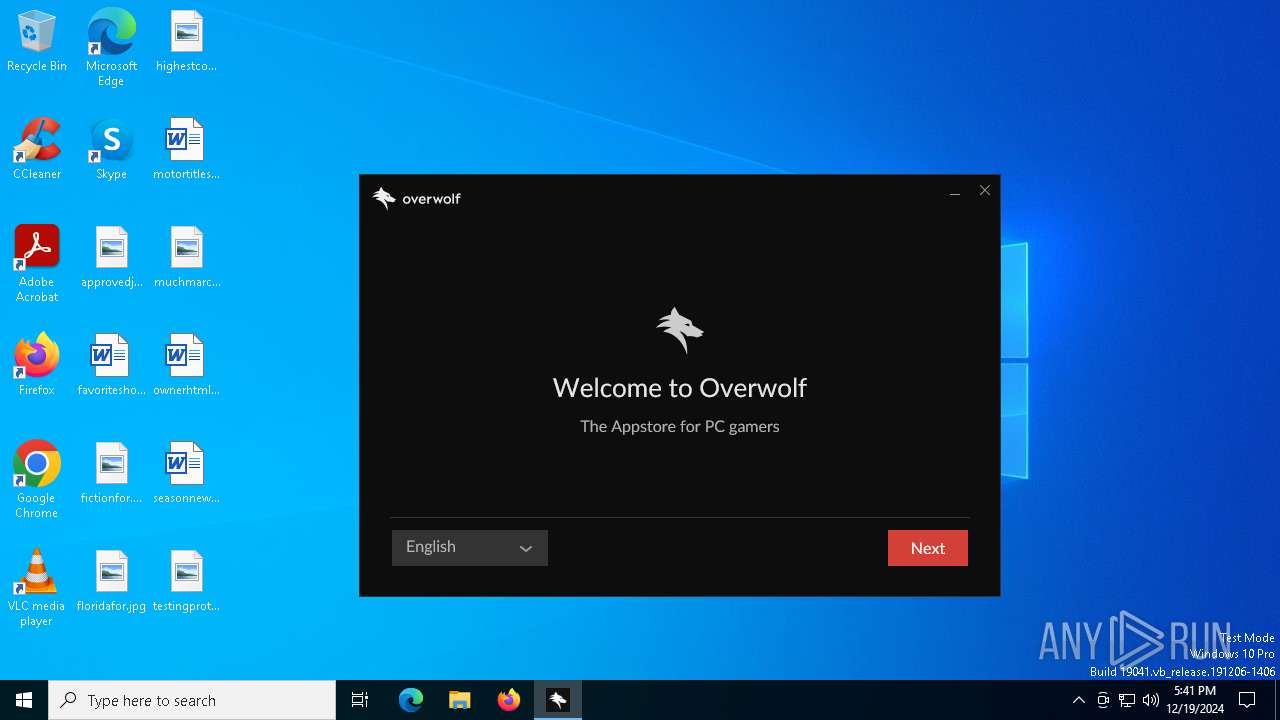The height and width of the screenshot is (720, 1280).
Task: Click the Show desktop sliver on the taskbar
Action: click(1277, 700)
